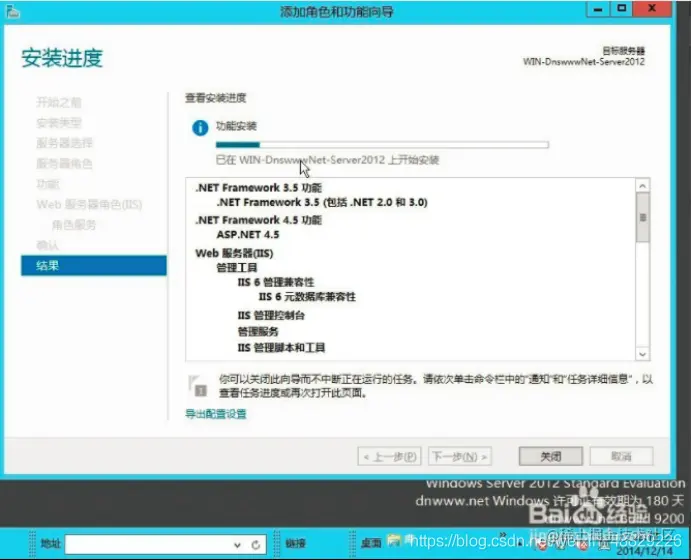The width and height of the screenshot is (692, 560).
Task: Select the 功能 step in the sidebar
Action: click(48, 184)
